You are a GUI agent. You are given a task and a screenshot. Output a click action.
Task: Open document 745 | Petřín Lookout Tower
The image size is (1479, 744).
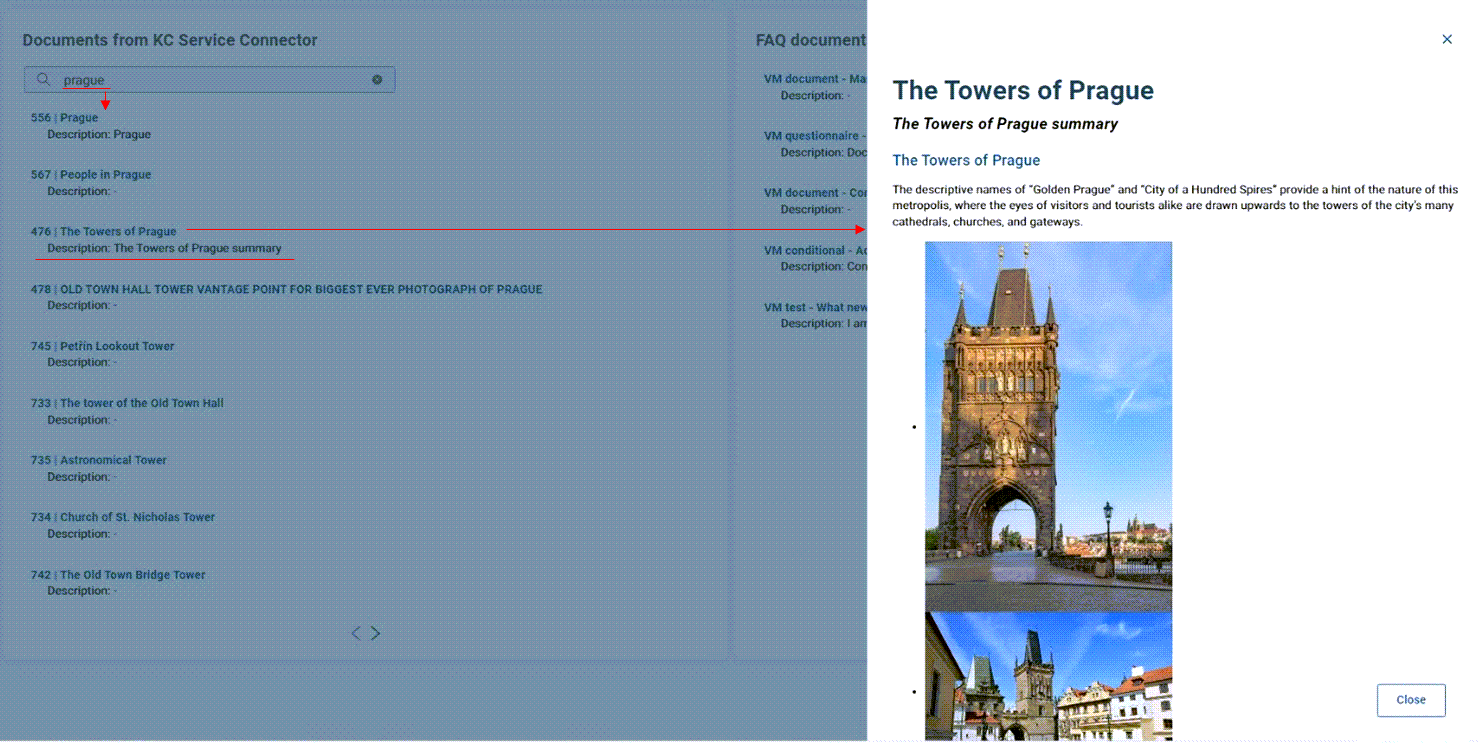point(103,347)
